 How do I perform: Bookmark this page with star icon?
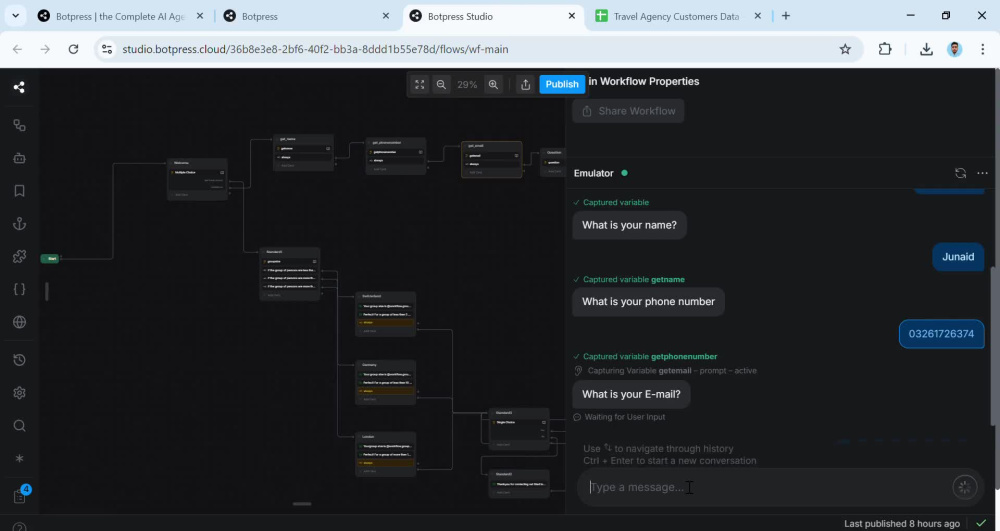845,49
